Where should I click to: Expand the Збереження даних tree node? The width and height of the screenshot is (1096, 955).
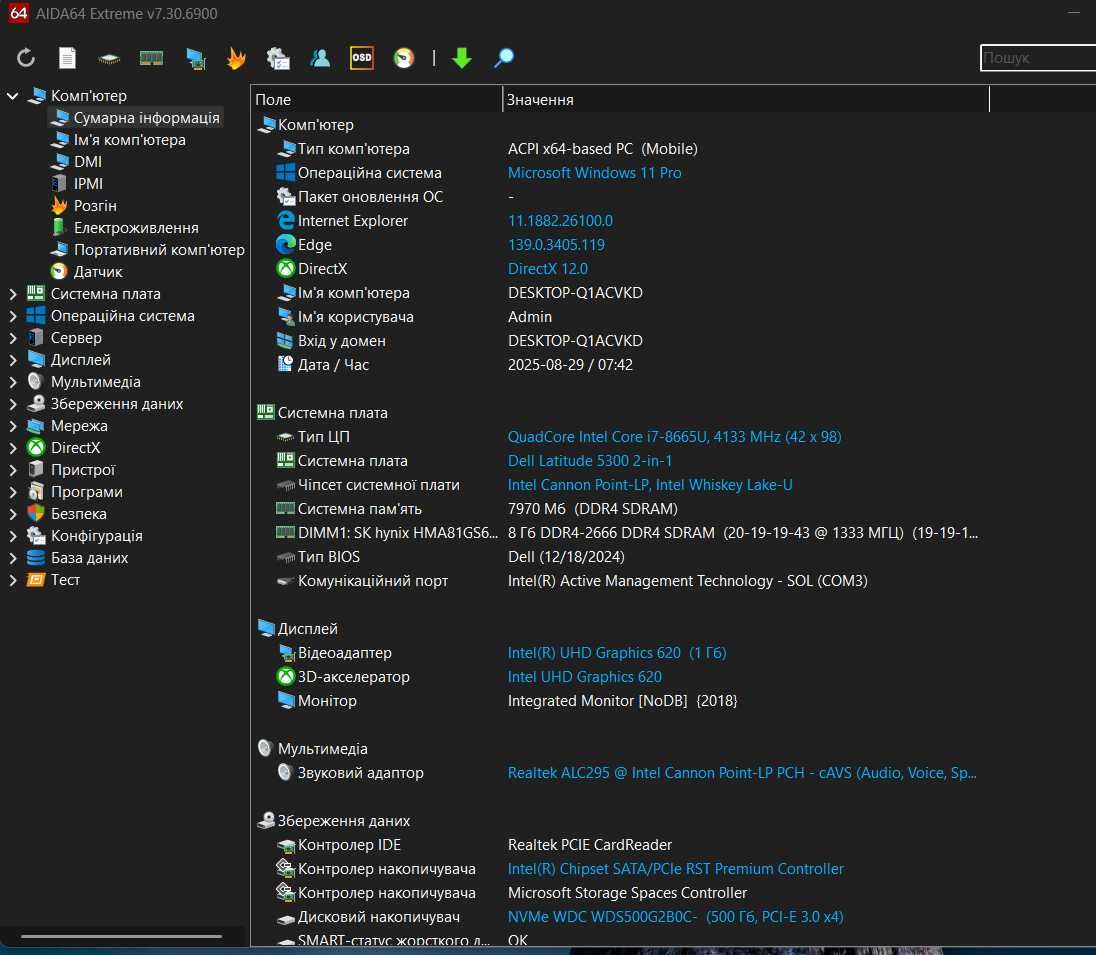13,404
